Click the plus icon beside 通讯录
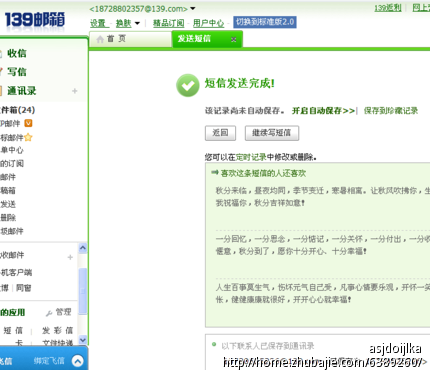 point(75,91)
